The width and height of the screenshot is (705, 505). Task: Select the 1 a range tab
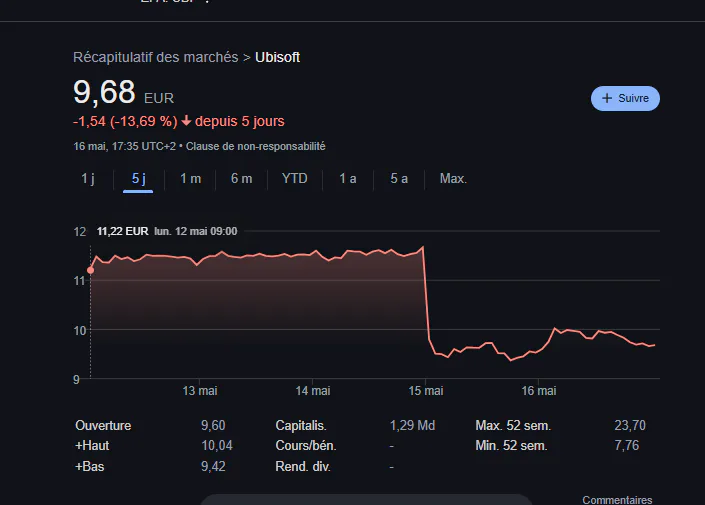click(x=348, y=179)
